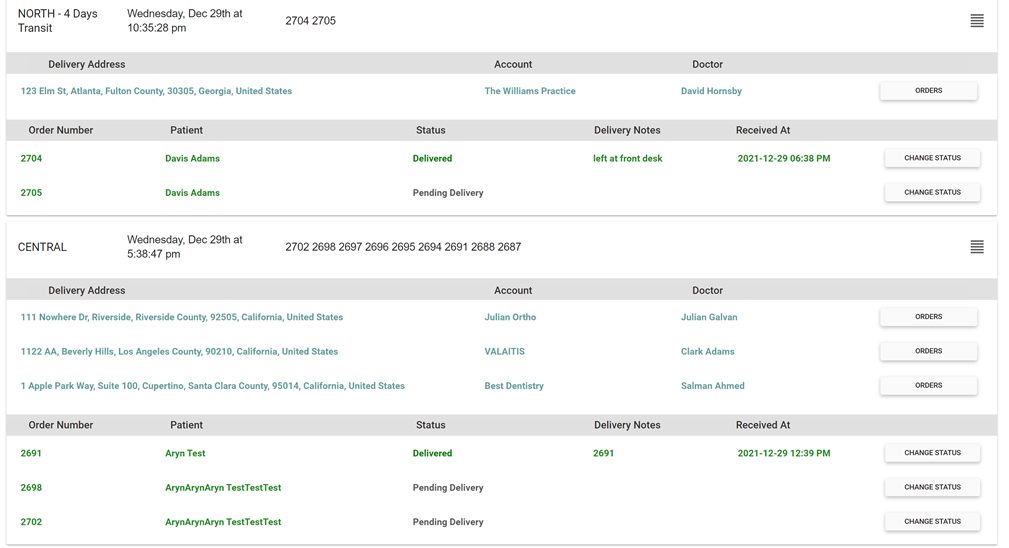Open orders for The Williams Practice address
Viewport: 1009px width, 548px height.
(x=929, y=91)
